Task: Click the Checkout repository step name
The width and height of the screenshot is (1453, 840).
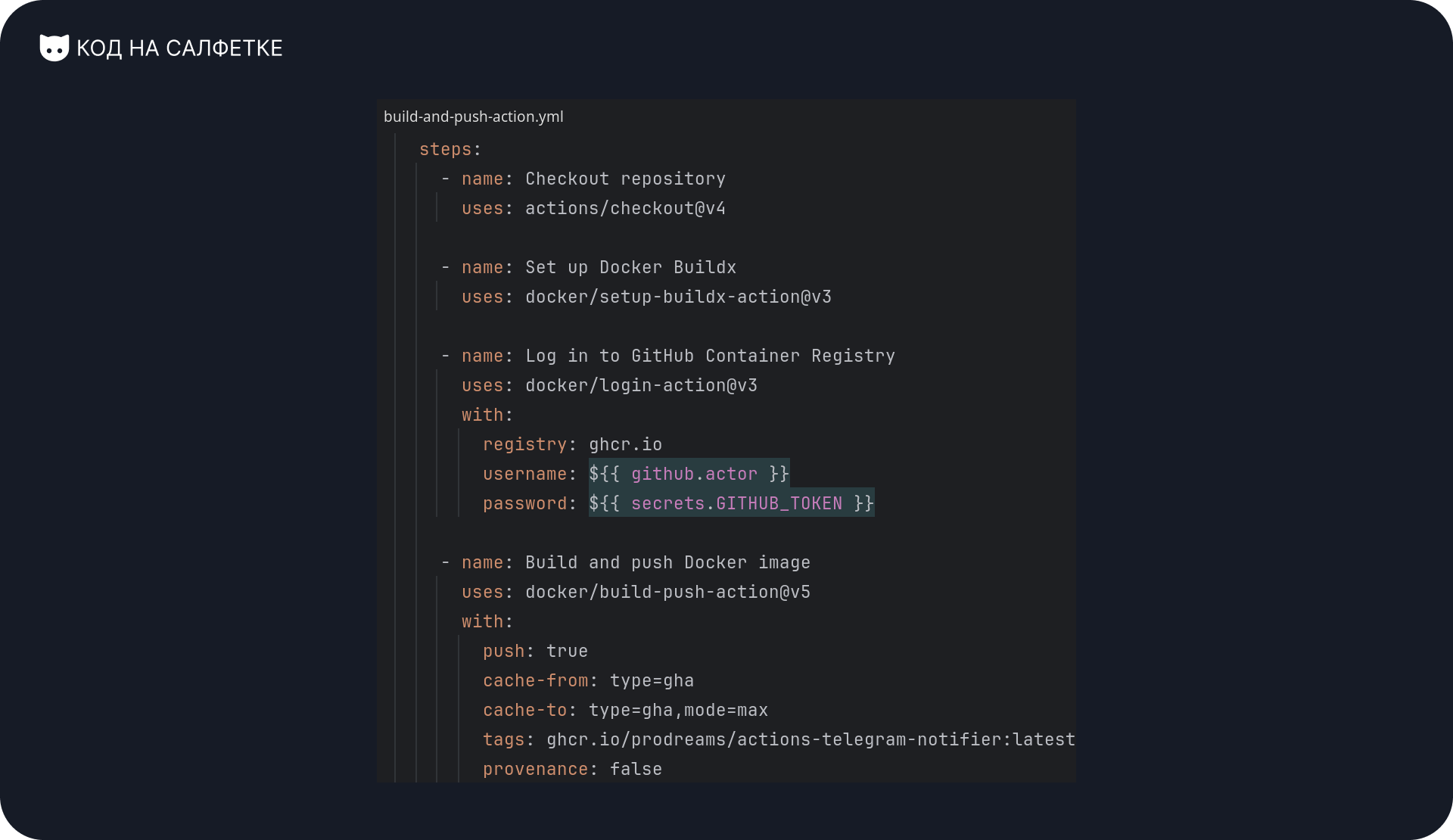Action: [626, 179]
